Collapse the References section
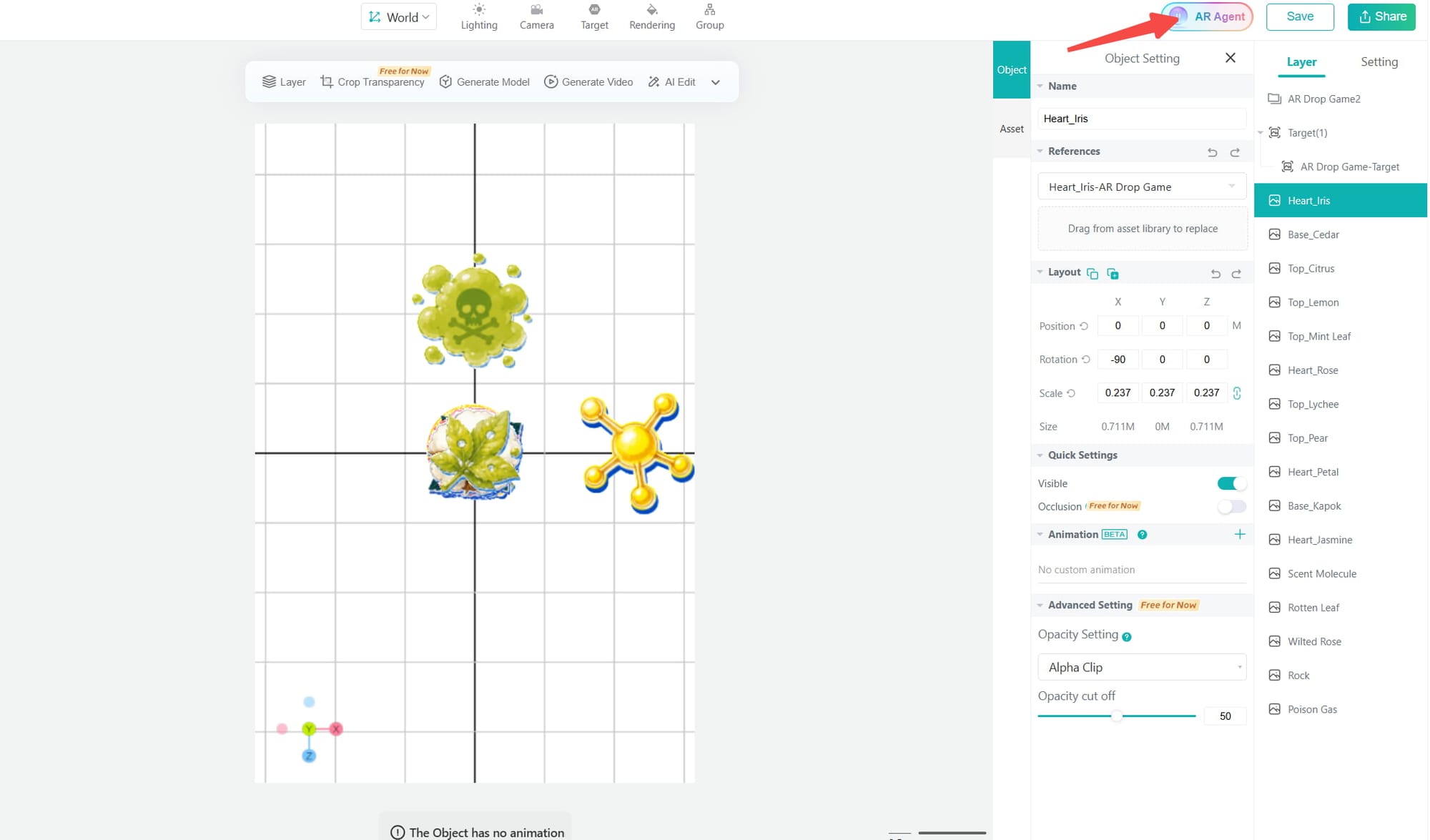This screenshot has height=840, width=1430. tap(1040, 151)
